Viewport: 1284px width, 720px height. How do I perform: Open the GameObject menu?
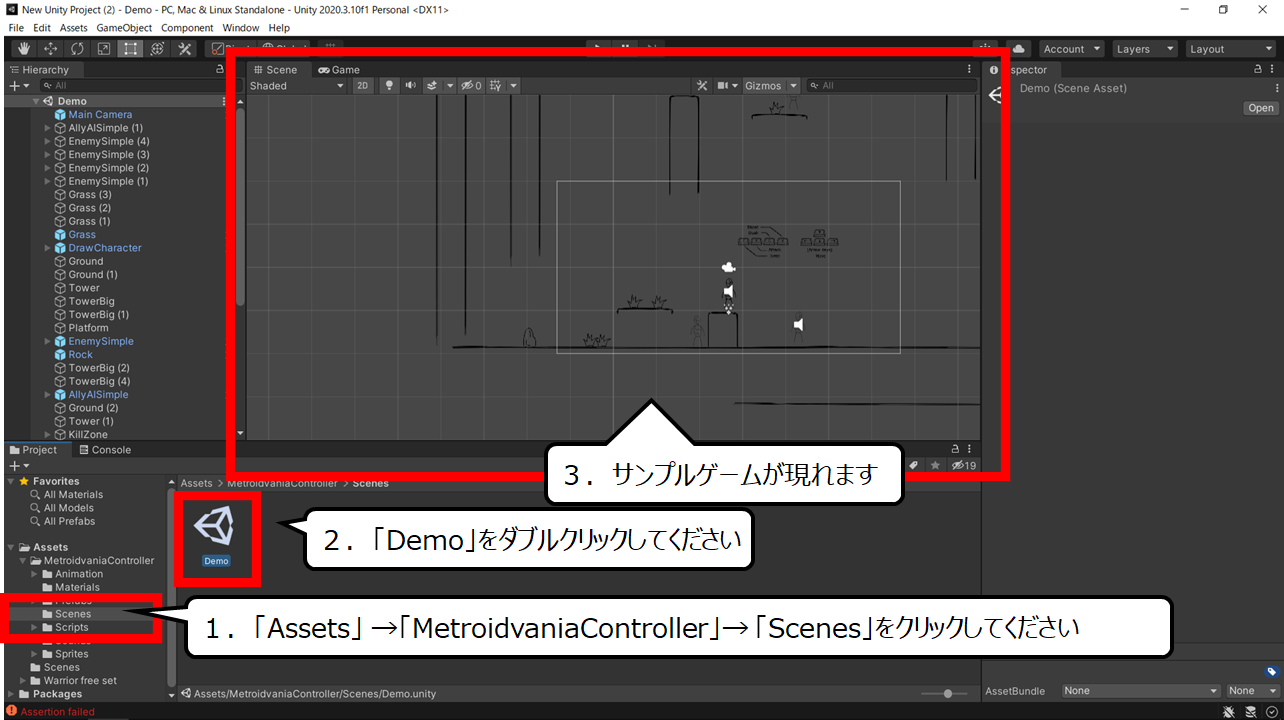tap(124, 28)
